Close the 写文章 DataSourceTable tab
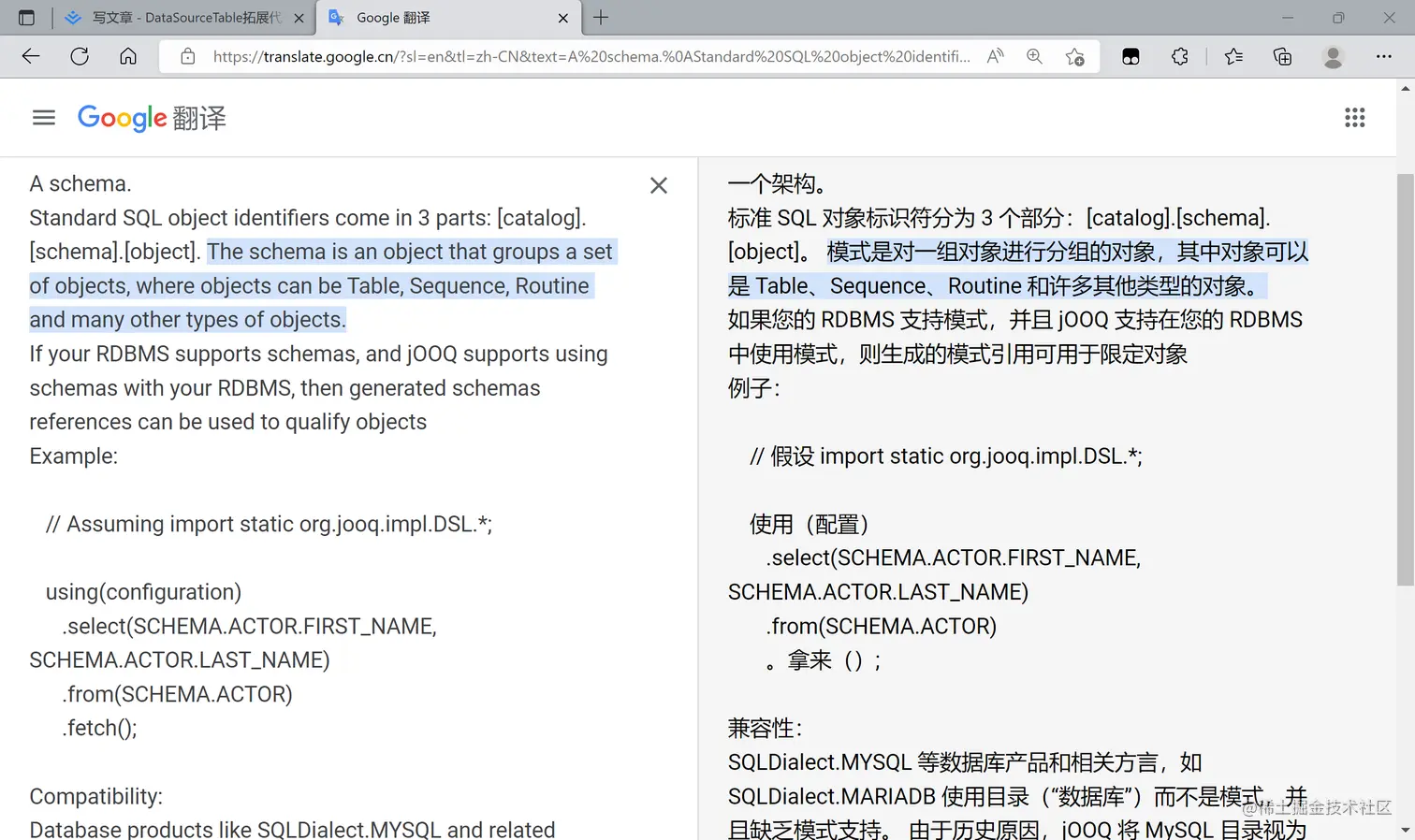 pos(299,18)
